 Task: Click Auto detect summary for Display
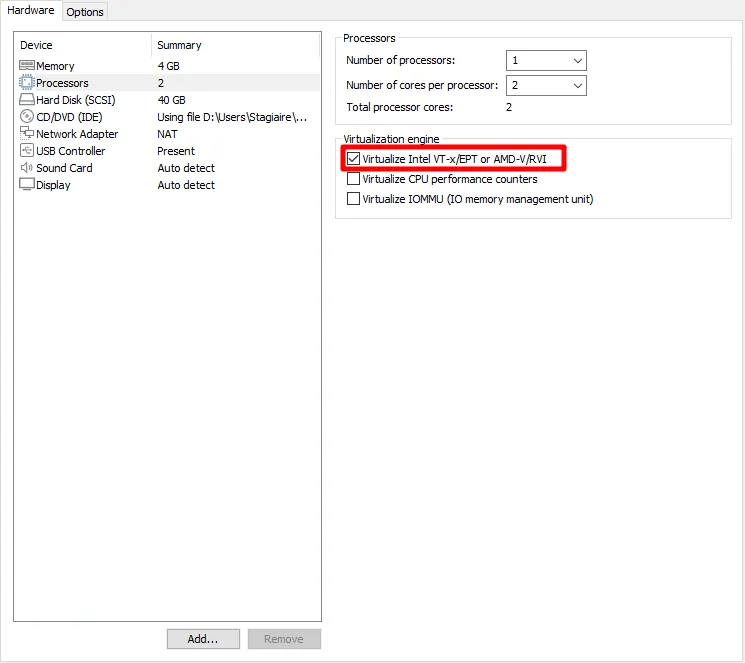click(x=186, y=185)
